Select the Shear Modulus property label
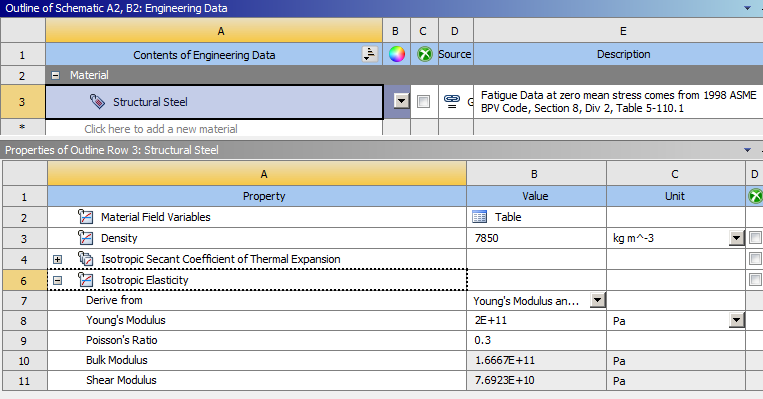The width and height of the screenshot is (763, 399). point(121,380)
